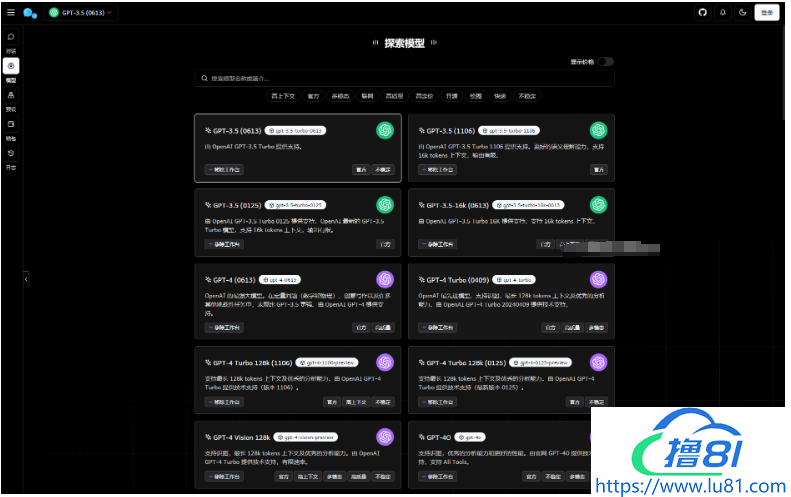791x497 pixels.
Task: Select the 开源 filter tag
Action: point(452,96)
